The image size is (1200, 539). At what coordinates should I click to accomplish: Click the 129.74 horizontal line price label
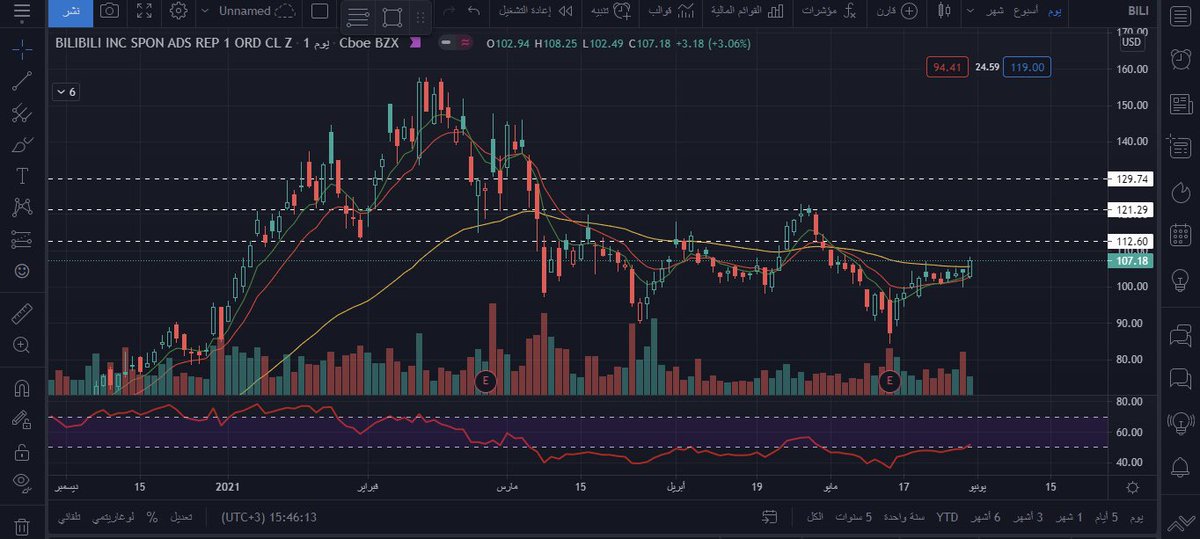(x=1131, y=179)
